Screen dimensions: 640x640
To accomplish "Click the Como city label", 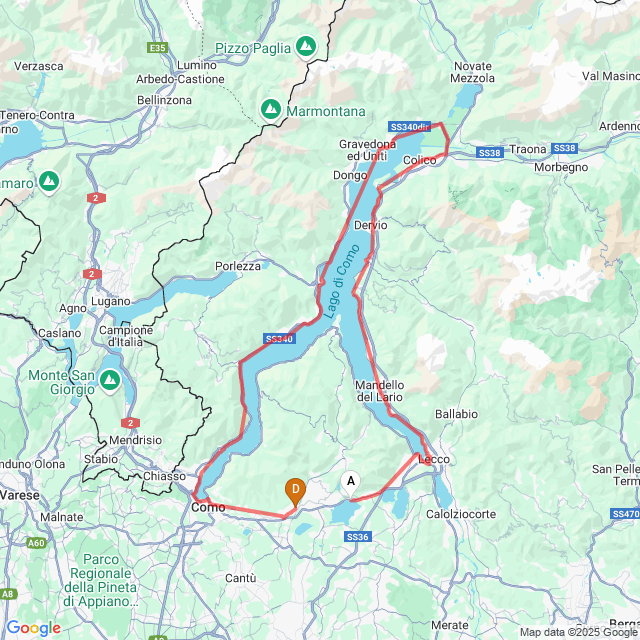I will (208, 507).
